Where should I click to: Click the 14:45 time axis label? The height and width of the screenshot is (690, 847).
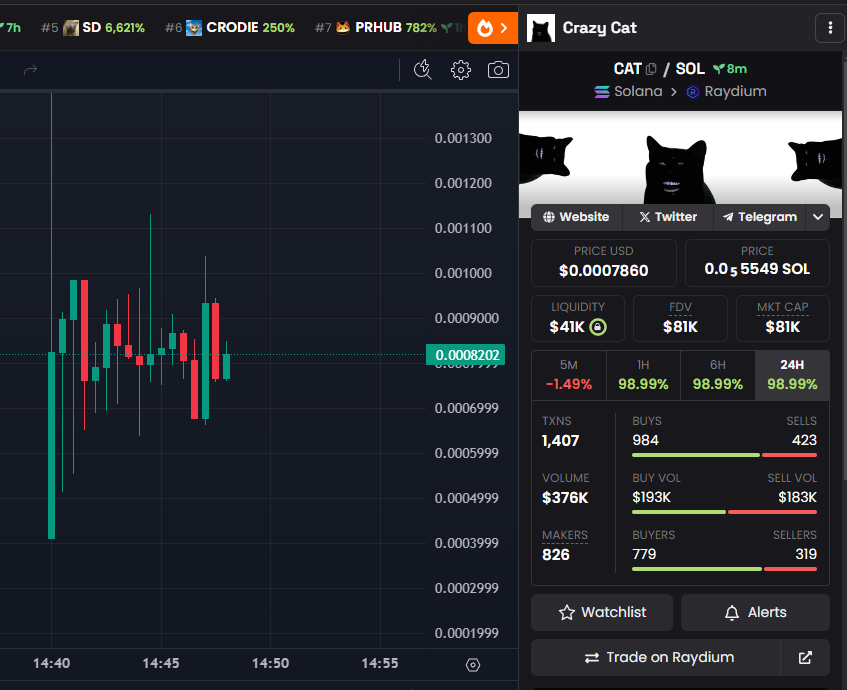[x=160, y=664]
